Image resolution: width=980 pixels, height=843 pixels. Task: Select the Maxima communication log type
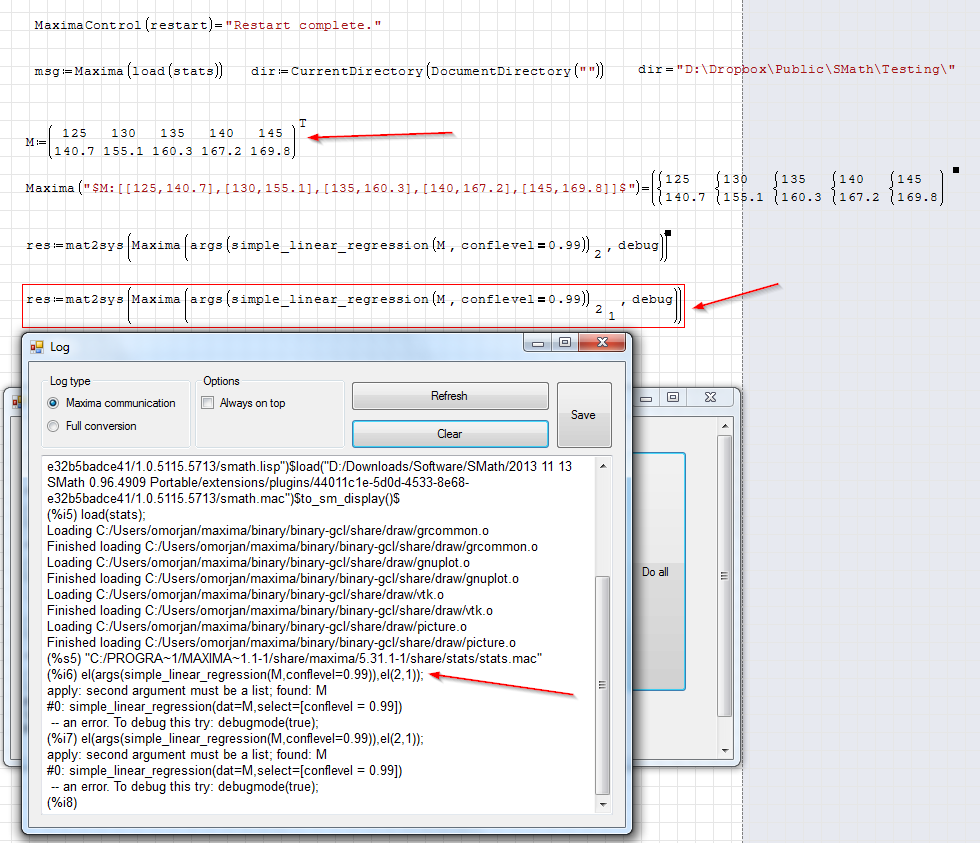(x=53, y=403)
